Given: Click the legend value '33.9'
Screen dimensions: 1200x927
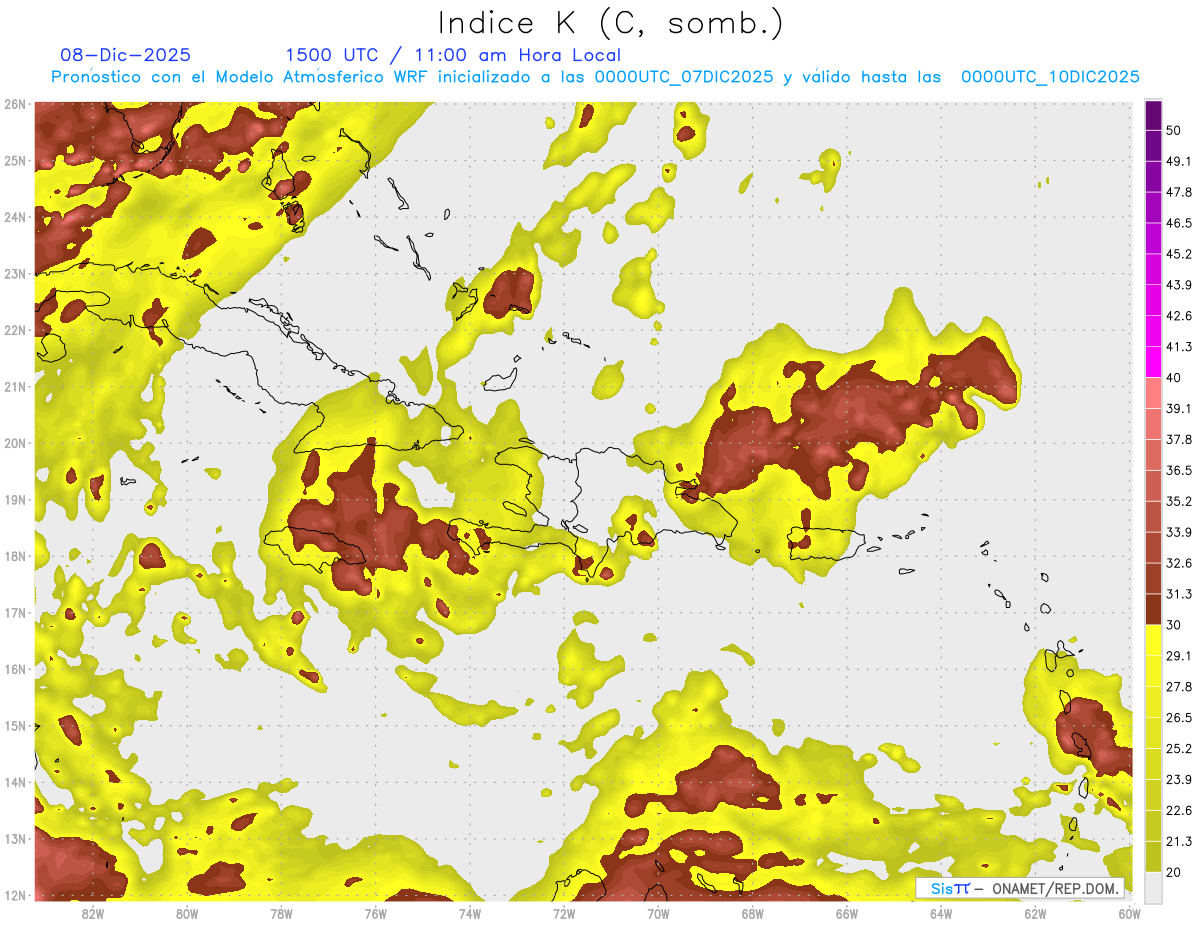Looking at the screenshot, I should 1179,532.
